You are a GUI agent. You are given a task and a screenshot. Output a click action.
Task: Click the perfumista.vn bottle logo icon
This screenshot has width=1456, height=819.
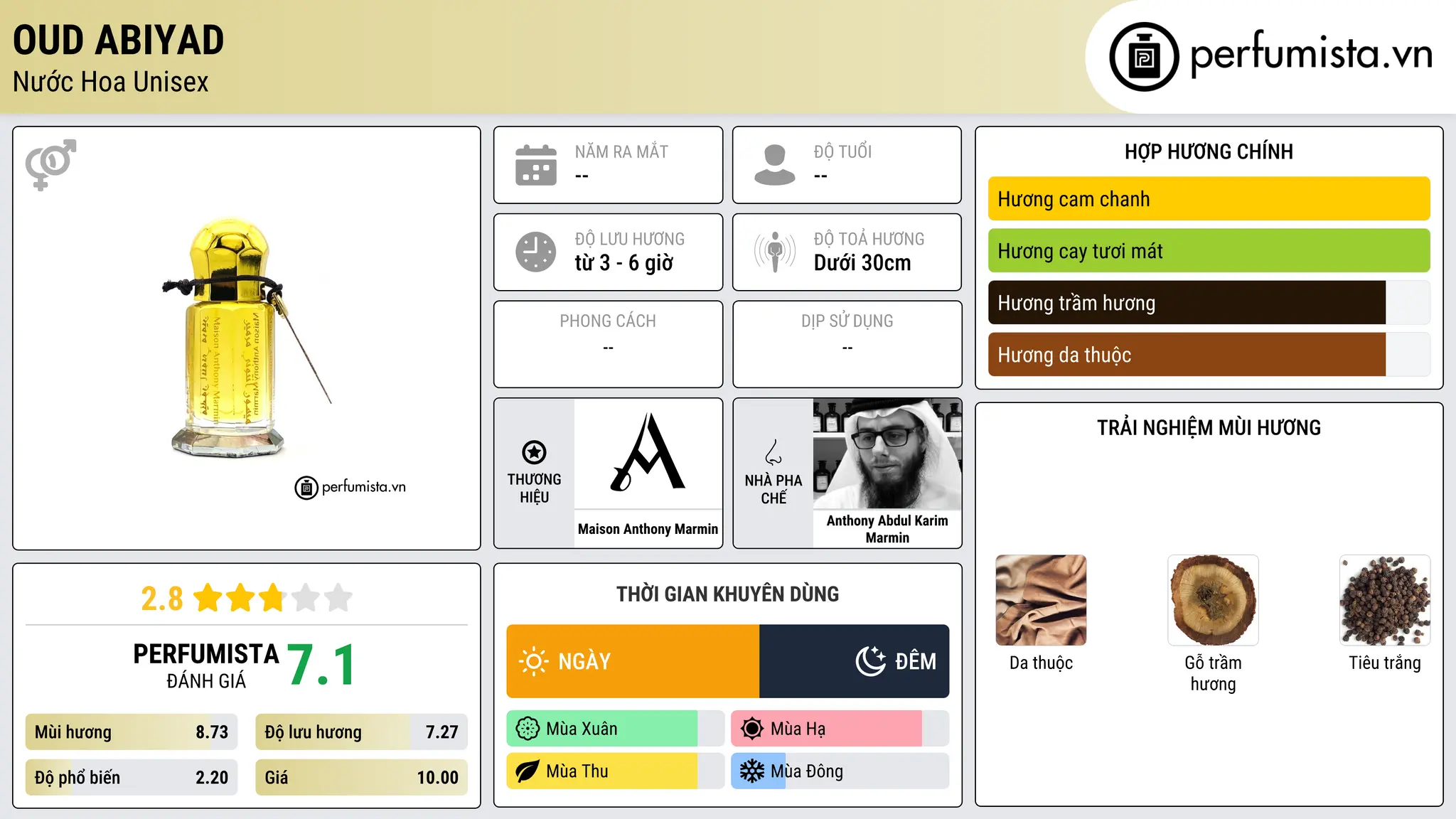point(1144,57)
